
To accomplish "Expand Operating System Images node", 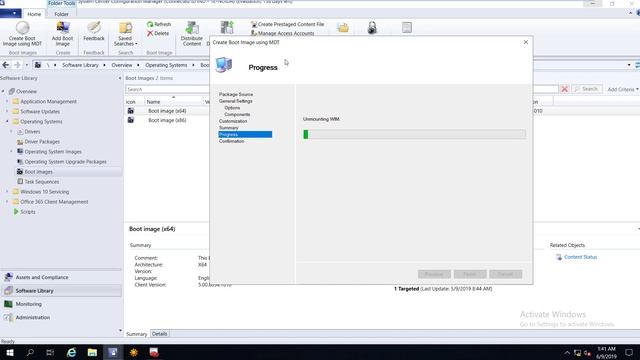I will pos(11,151).
